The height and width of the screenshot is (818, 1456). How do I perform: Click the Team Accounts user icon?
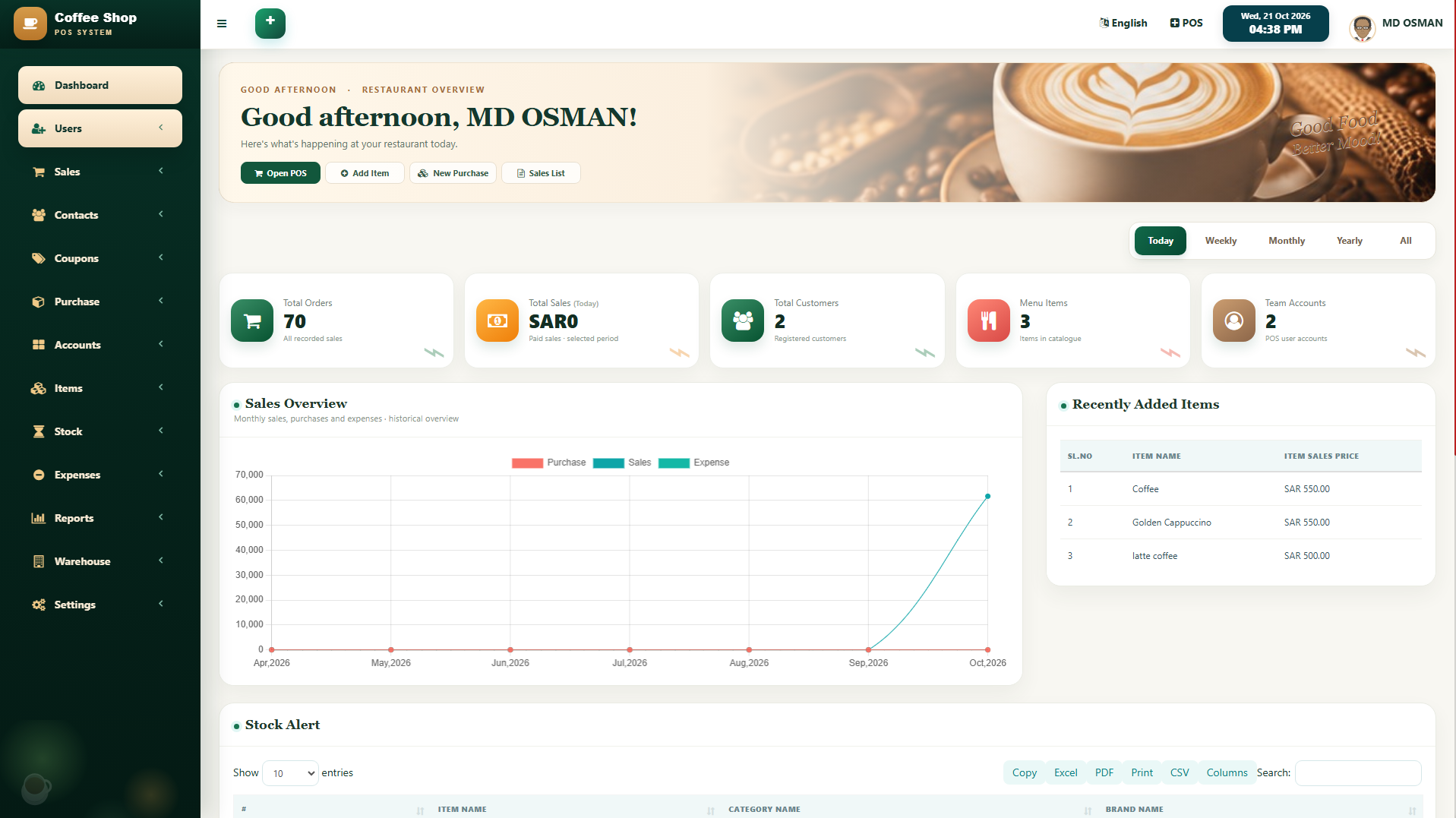tap(1234, 321)
